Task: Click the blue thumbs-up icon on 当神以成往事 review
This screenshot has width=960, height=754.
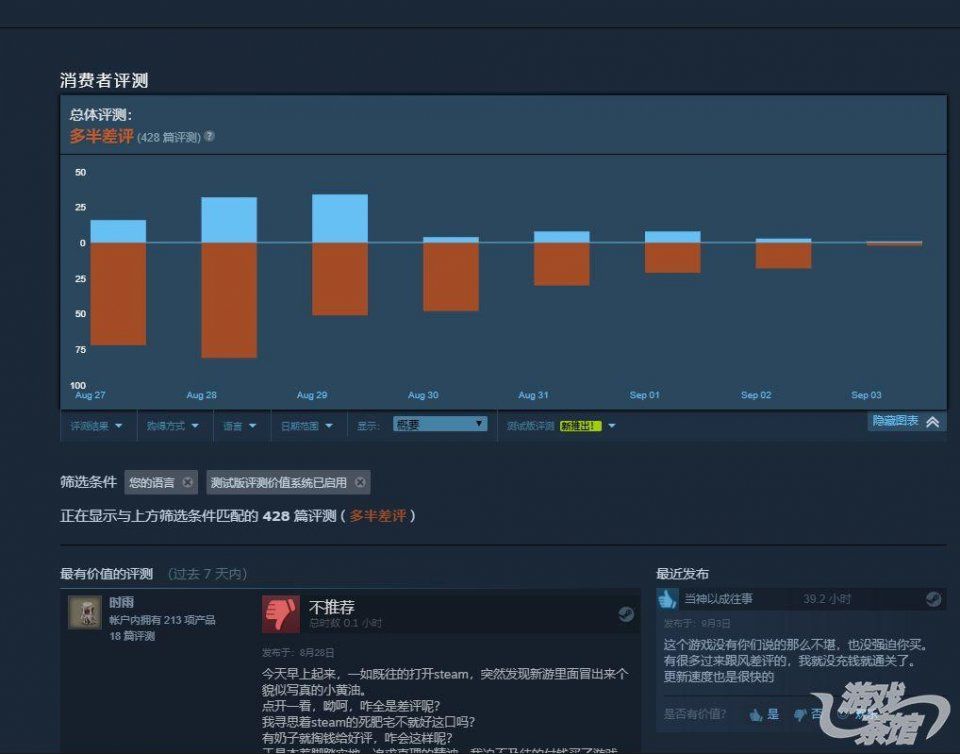Action: coord(667,599)
